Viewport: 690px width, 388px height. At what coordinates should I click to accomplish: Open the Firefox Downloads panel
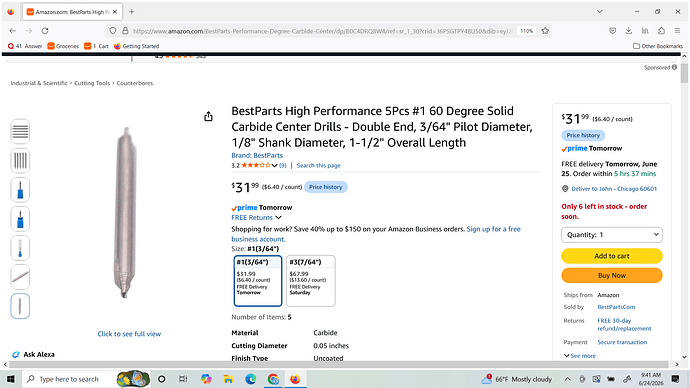[x=628, y=31]
